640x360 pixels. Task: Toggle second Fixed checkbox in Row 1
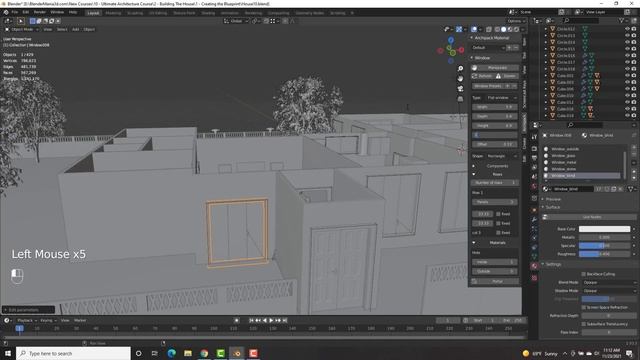click(498, 223)
